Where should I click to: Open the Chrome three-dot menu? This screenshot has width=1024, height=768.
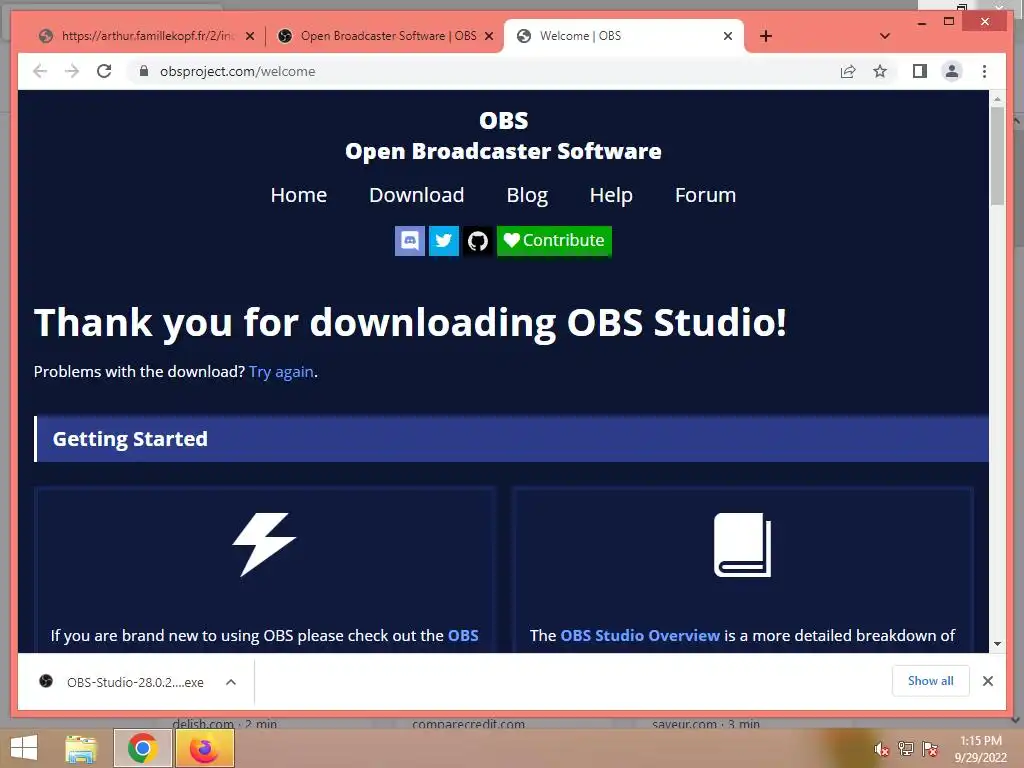click(984, 71)
